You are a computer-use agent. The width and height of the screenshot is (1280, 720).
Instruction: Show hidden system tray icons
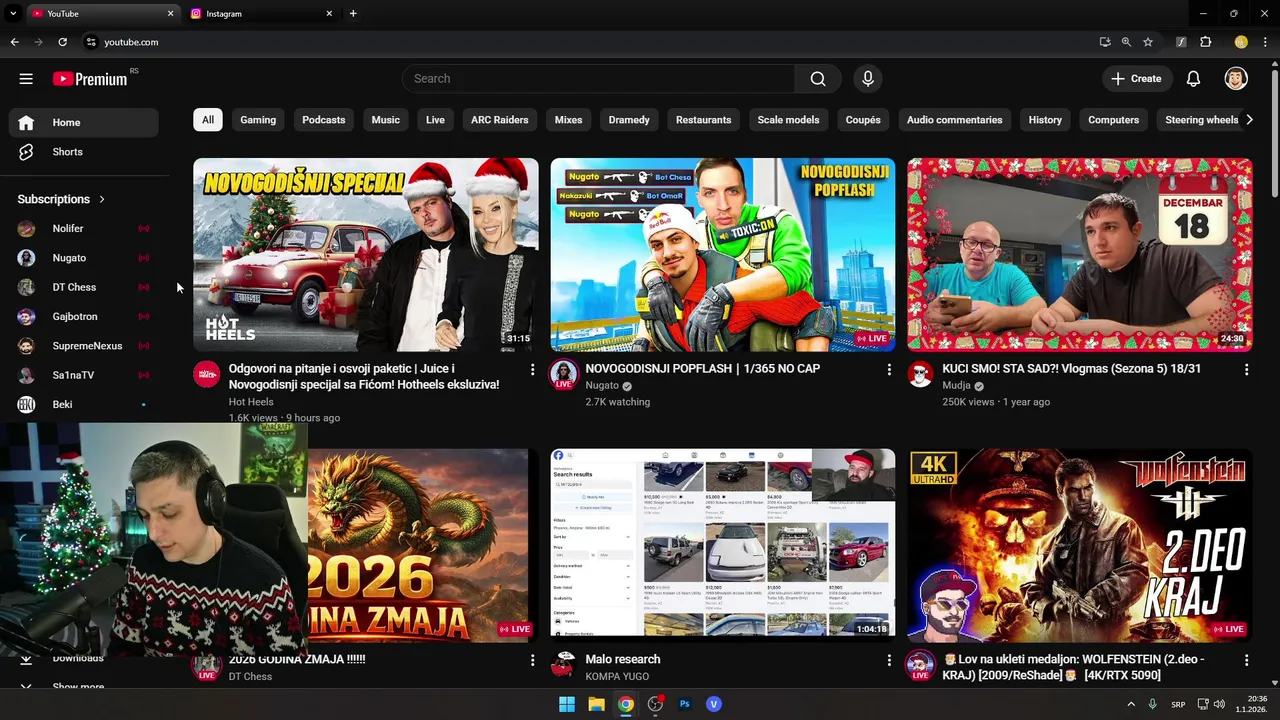pos(1132,704)
